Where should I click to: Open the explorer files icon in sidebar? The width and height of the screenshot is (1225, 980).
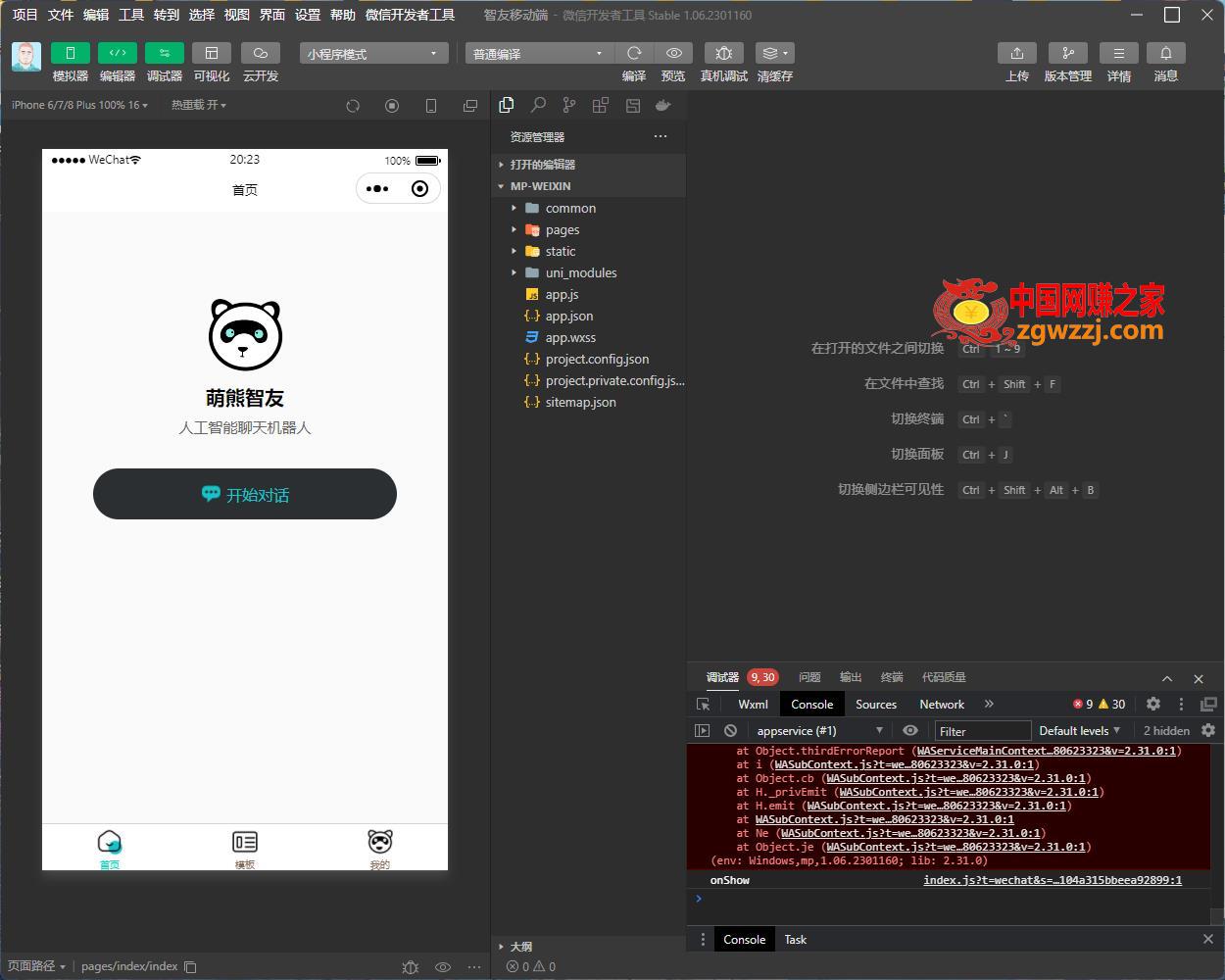pos(507,105)
